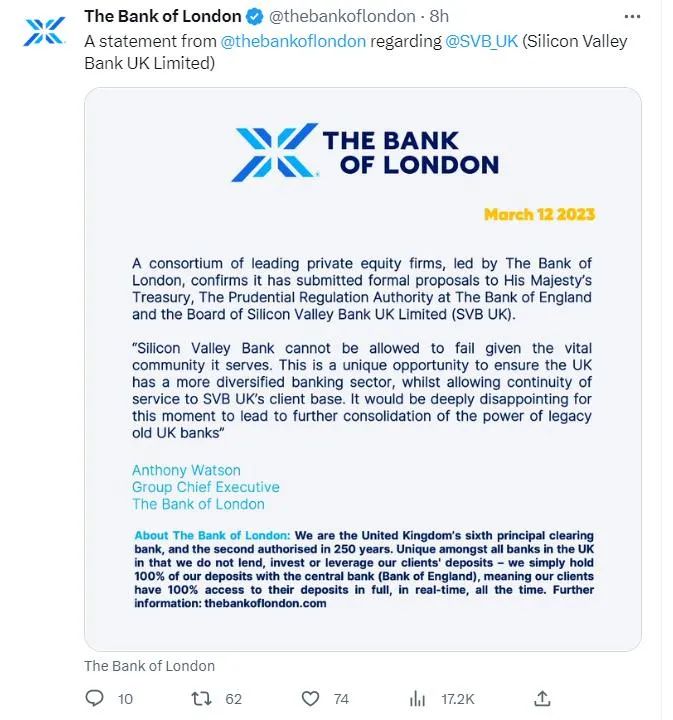Click the 74 likes count
This screenshot has height=720, width=673.
tap(341, 699)
